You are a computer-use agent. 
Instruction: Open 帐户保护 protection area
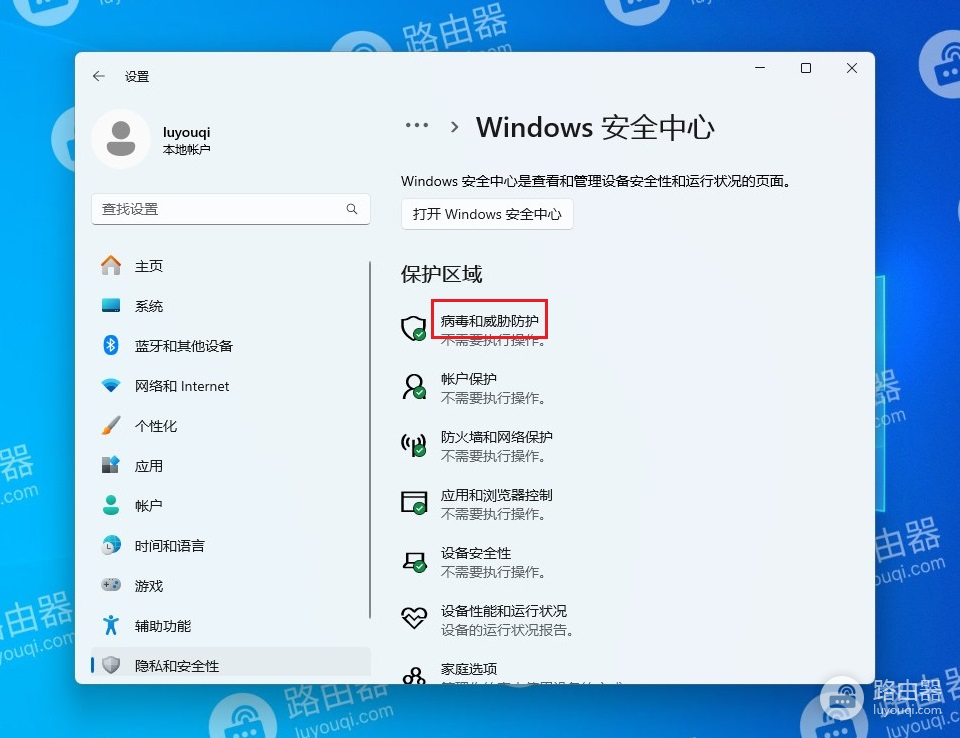click(468, 378)
